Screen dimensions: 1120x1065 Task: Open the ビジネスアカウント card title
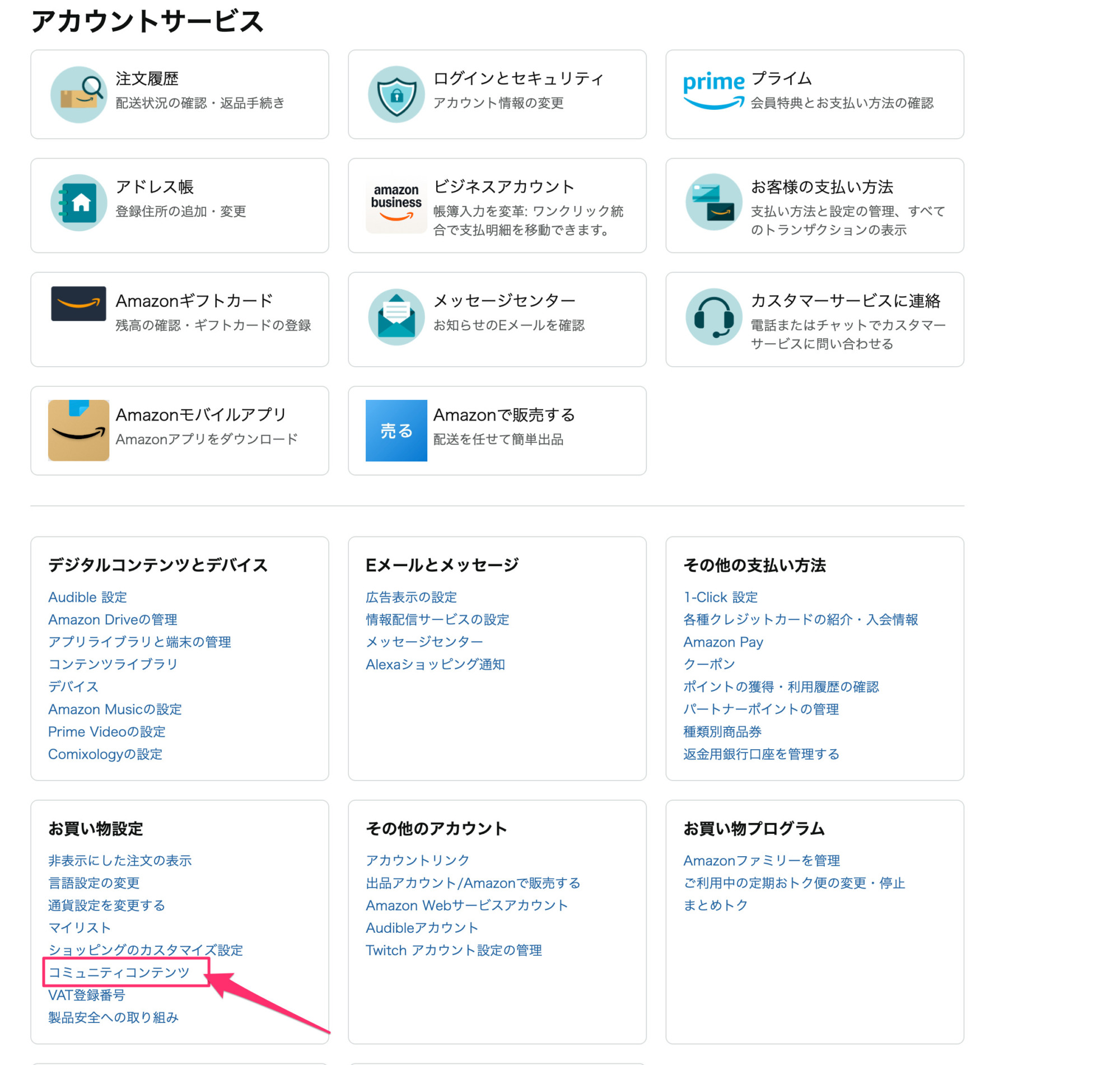point(504,187)
